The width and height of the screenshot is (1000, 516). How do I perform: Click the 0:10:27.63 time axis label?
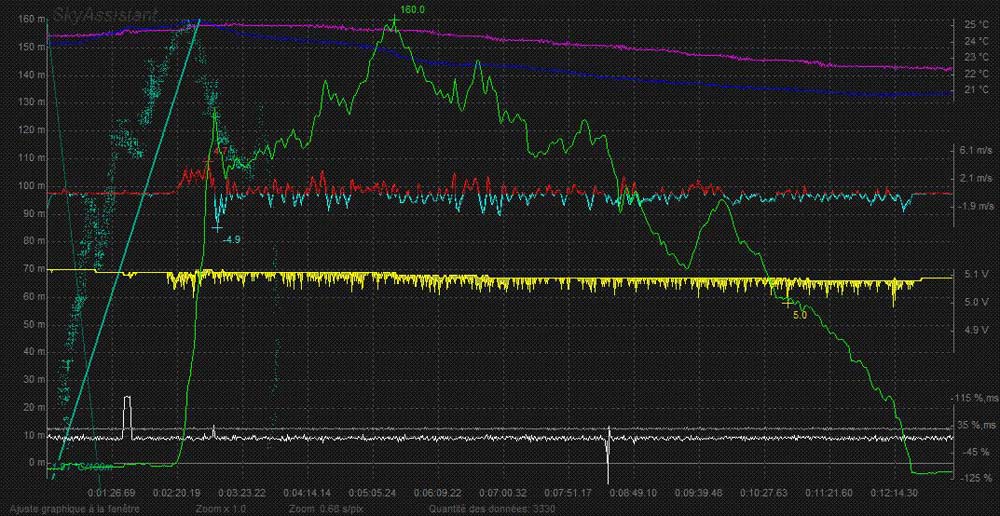(x=764, y=493)
